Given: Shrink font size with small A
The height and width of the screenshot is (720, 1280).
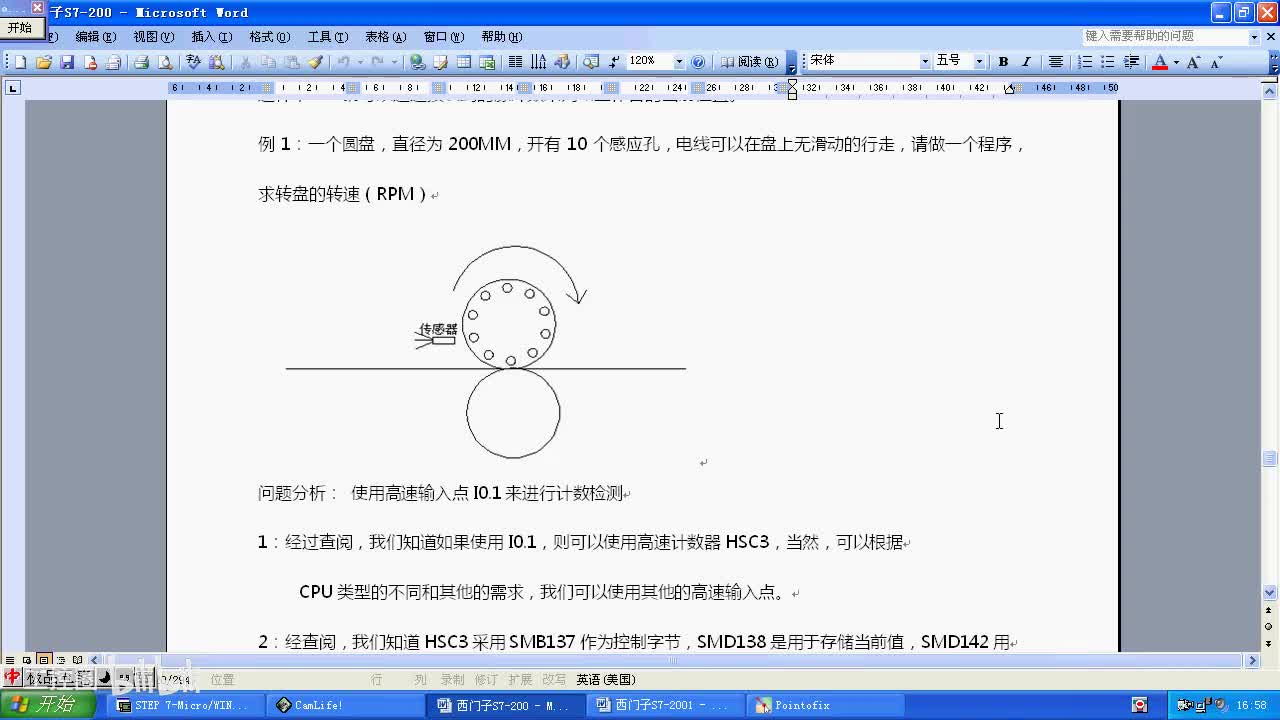Looking at the screenshot, I should [1216, 62].
